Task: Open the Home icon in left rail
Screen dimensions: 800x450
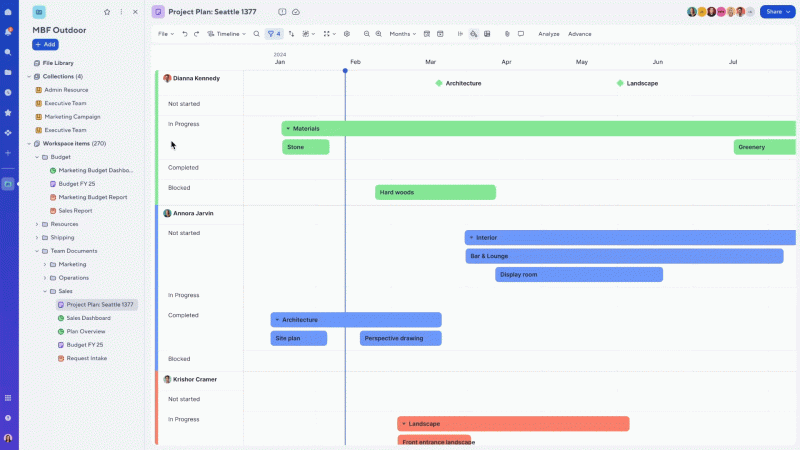Action: click(8, 12)
